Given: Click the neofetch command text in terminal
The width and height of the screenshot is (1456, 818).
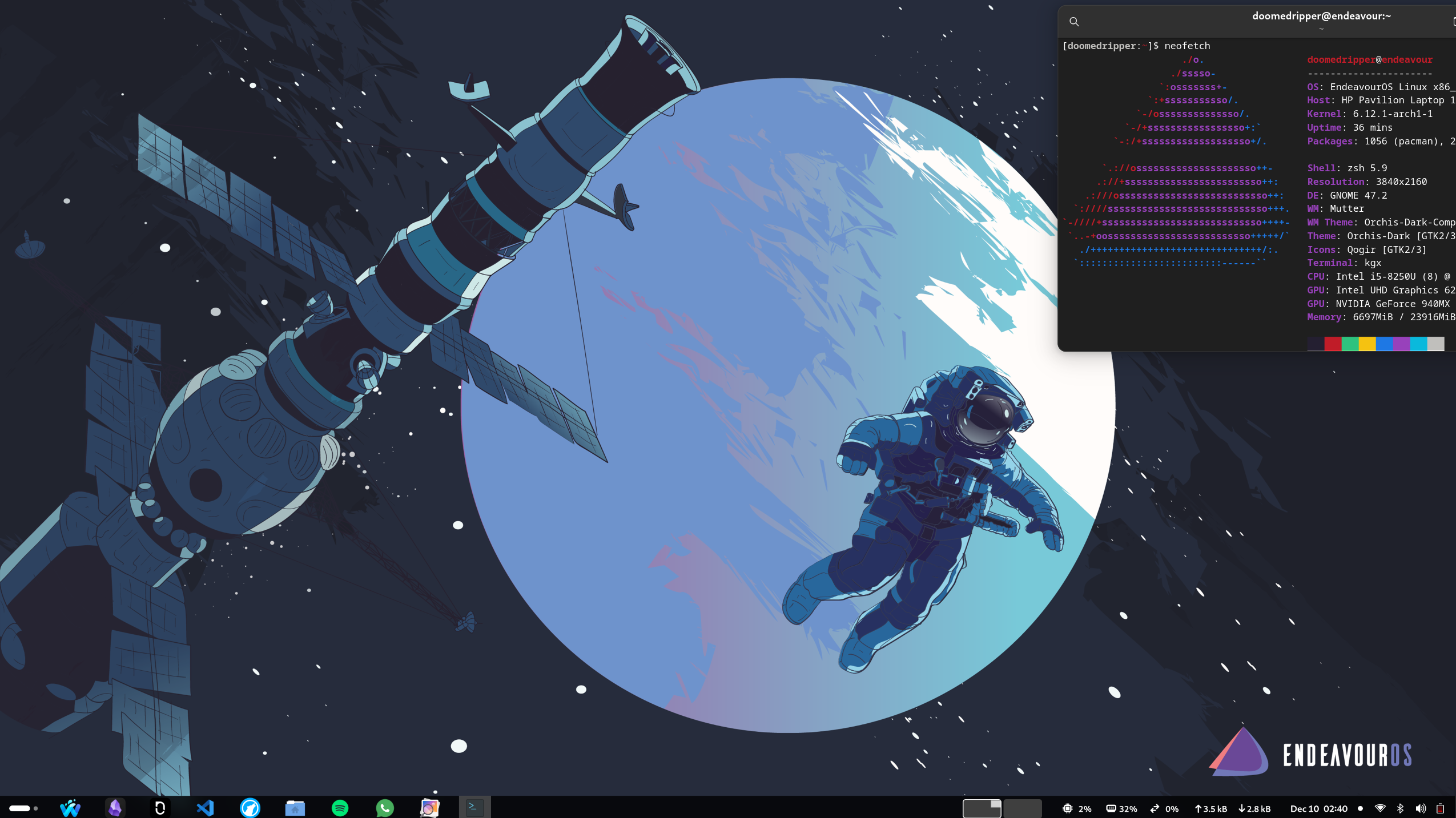Looking at the screenshot, I should 1187,46.
